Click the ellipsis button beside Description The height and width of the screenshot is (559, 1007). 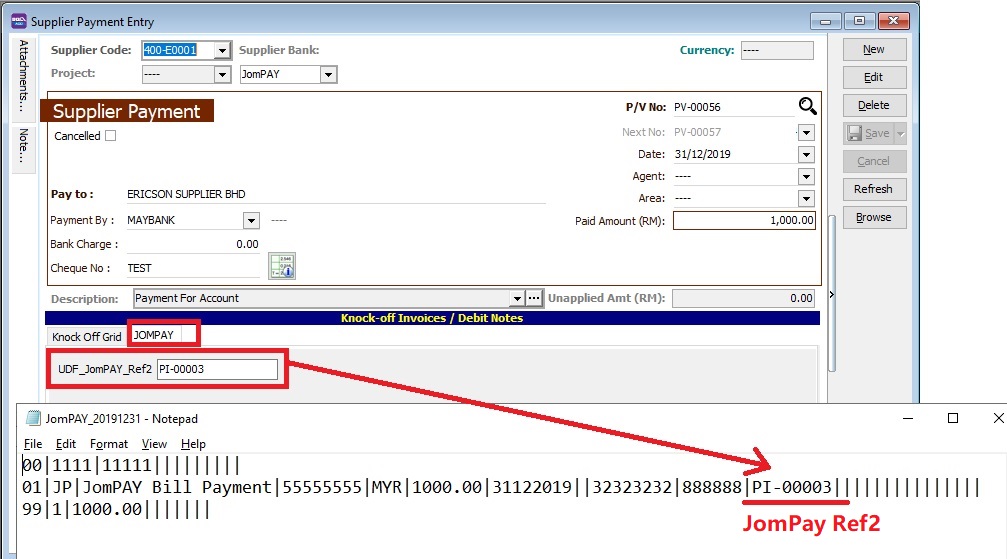coord(534,298)
